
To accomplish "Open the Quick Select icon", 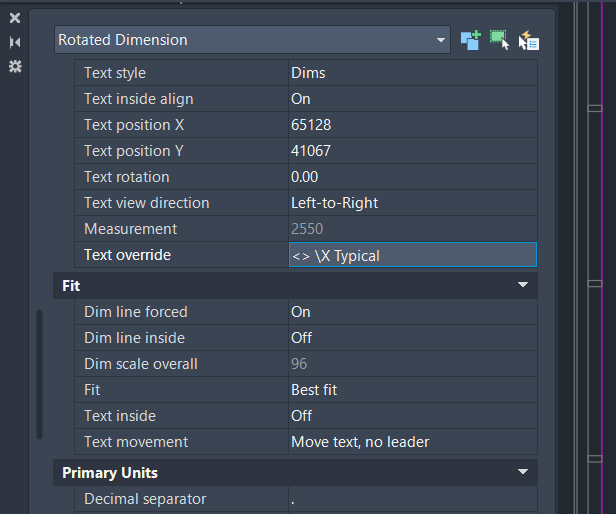I will point(529,41).
